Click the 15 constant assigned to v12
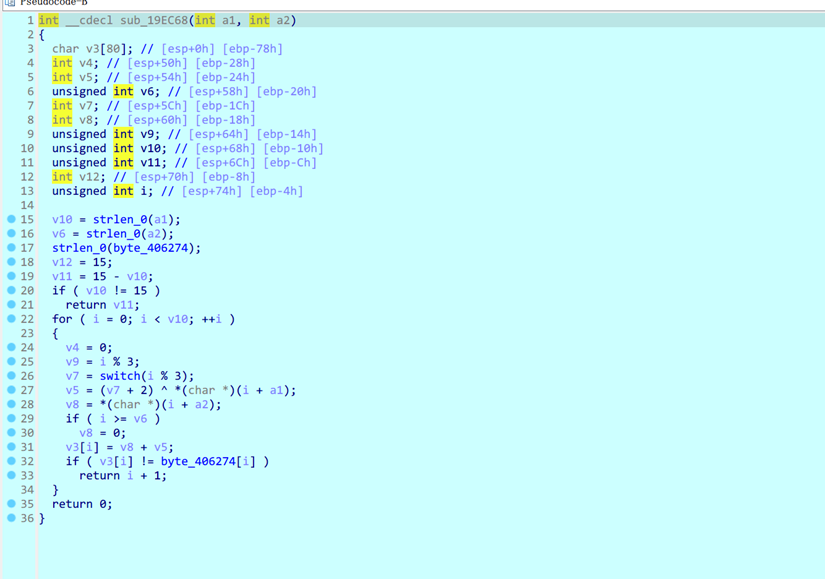The height and width of the screenshot is (579, 825). pos(99,262)
